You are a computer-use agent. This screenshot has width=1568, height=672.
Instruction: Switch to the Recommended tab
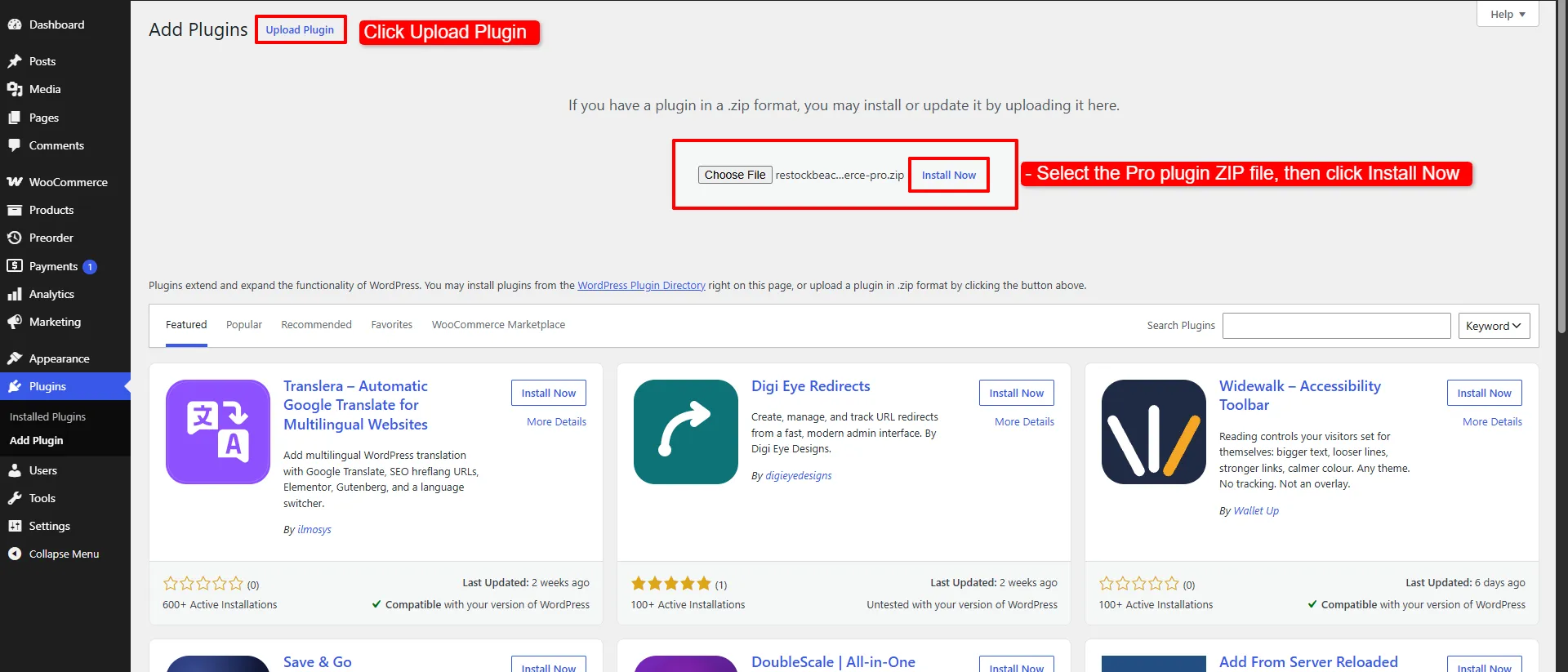click(x=316, y=325)
